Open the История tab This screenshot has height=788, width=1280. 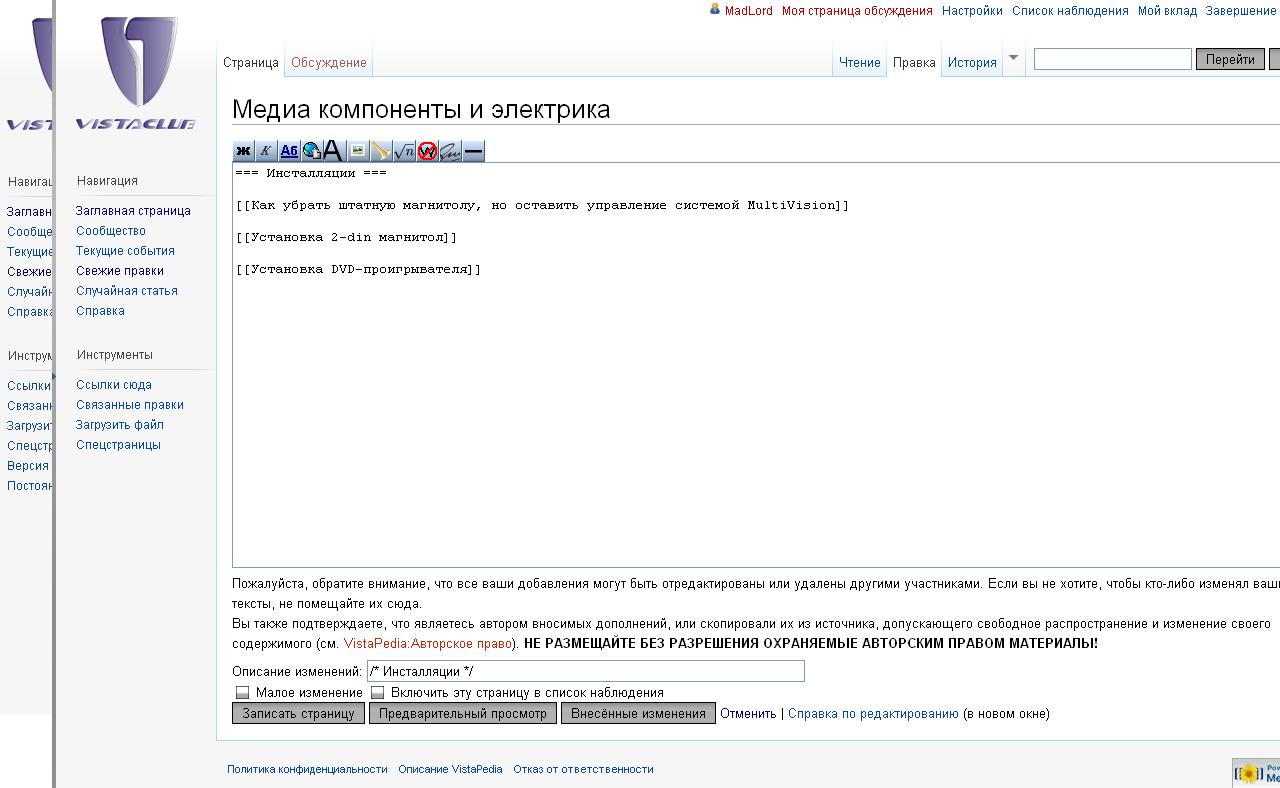[972, 62]
